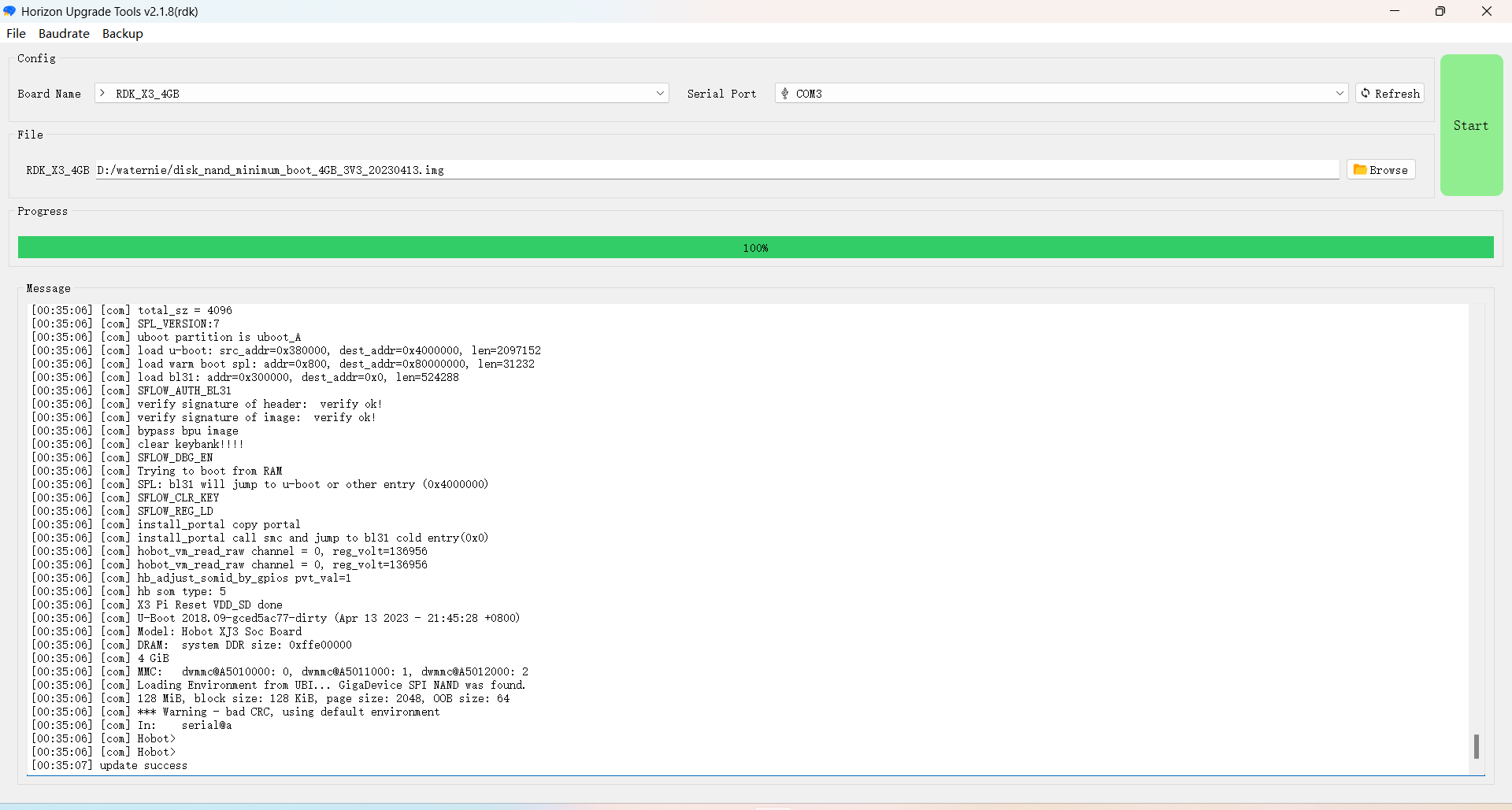
Task: Open the File menu
Action: pyautogui.click(x=16, y=33)
